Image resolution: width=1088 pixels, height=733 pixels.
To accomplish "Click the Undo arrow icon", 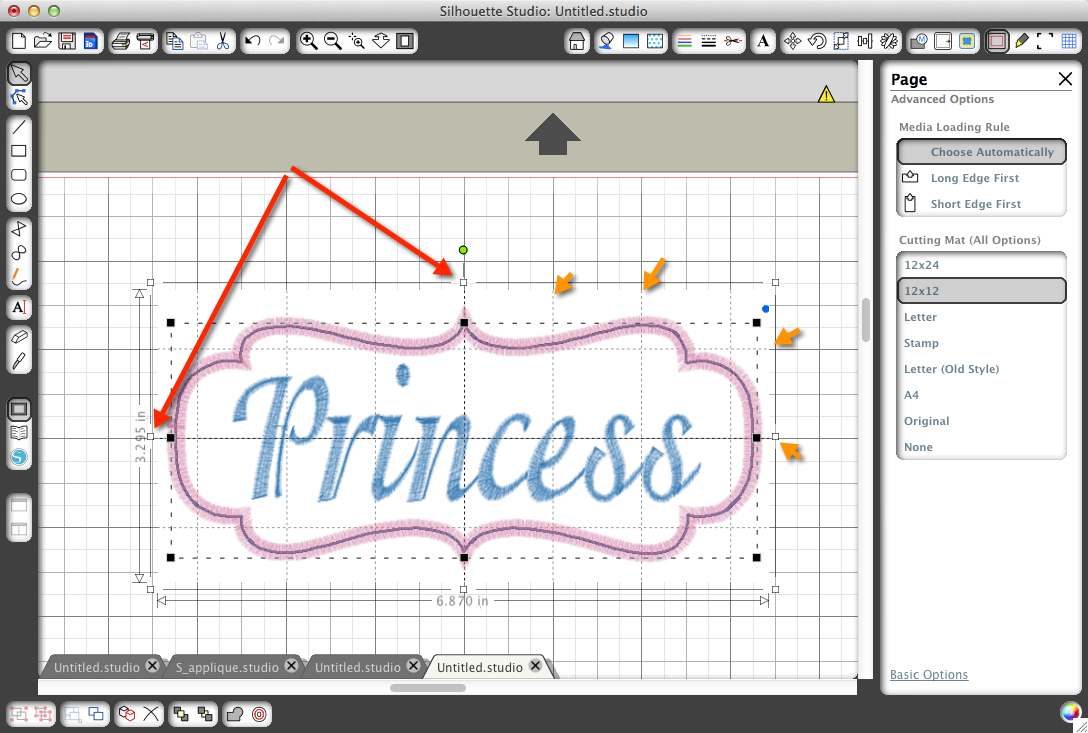I will tap(253, 41).
